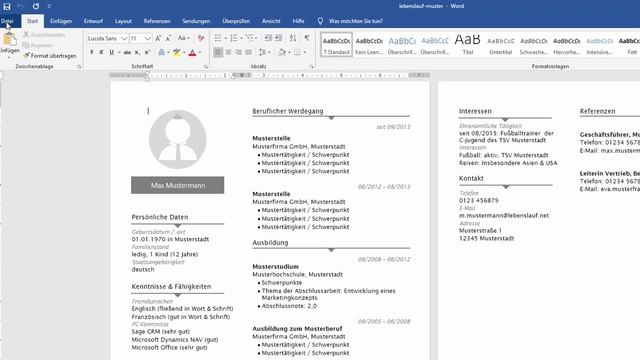
Task: Click the align right icon
Action: pyautogui.click(x=238, y=52)
